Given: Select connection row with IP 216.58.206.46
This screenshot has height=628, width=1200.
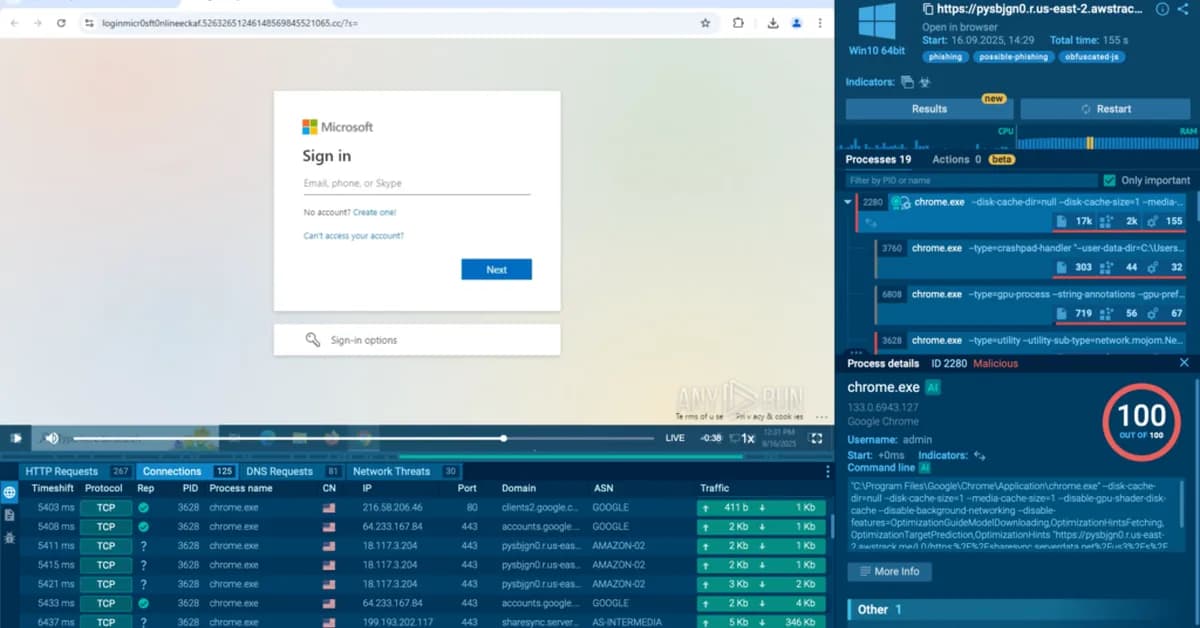Looking at the screenshot, I should 424,507.
